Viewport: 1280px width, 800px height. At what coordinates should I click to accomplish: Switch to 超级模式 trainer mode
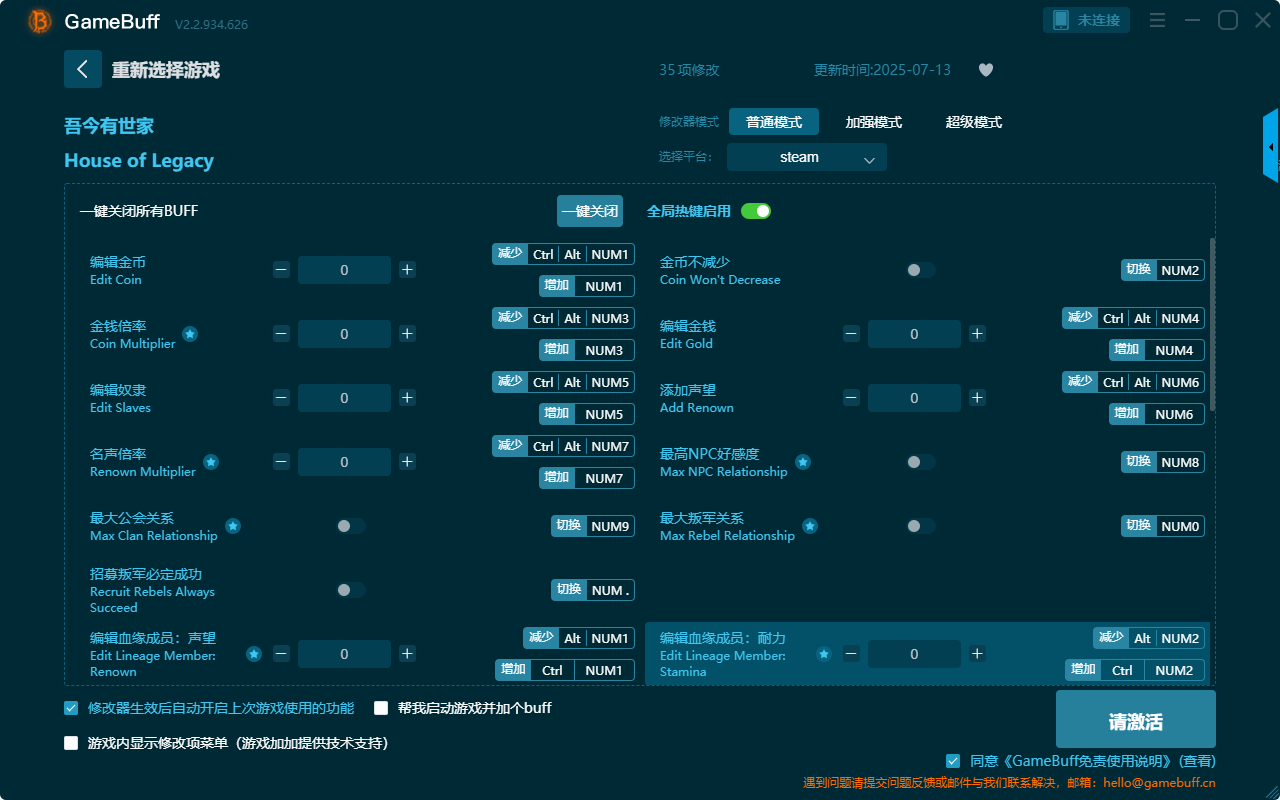click(974, 122)
